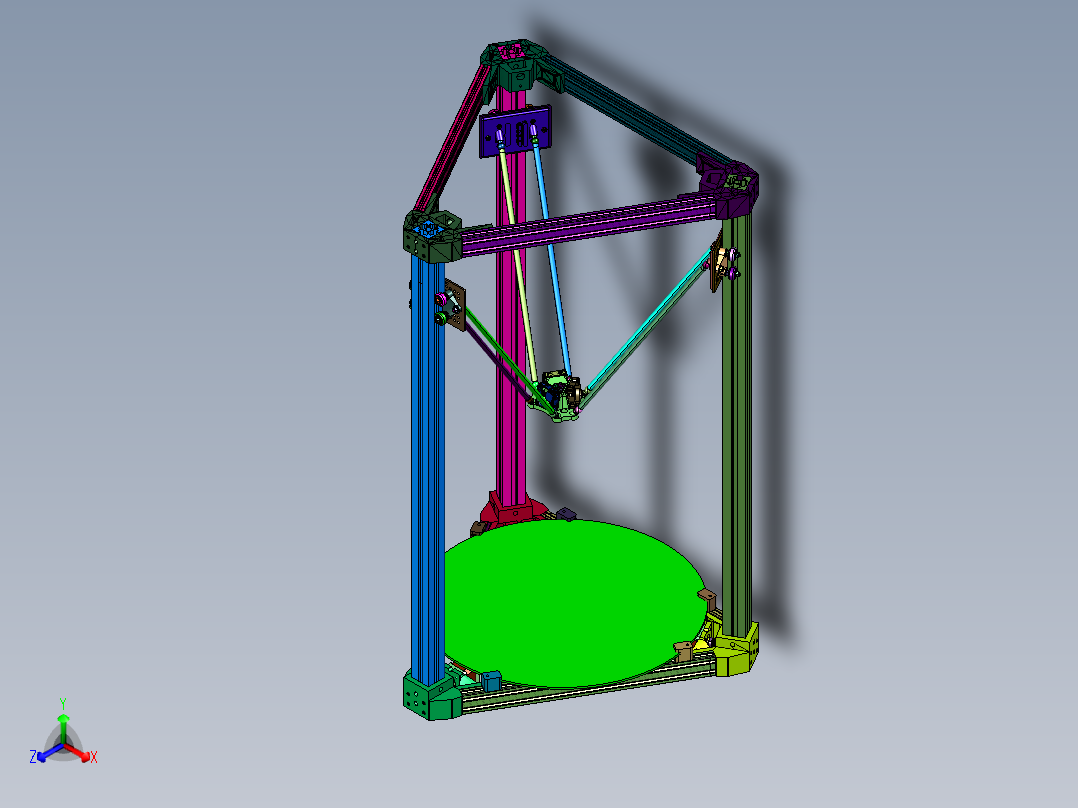Image resolution: width=1078 pixels, height=808 pixels.
Task: Select the indigo carriage plate on magenta column
Action: [x=516, y=131]
